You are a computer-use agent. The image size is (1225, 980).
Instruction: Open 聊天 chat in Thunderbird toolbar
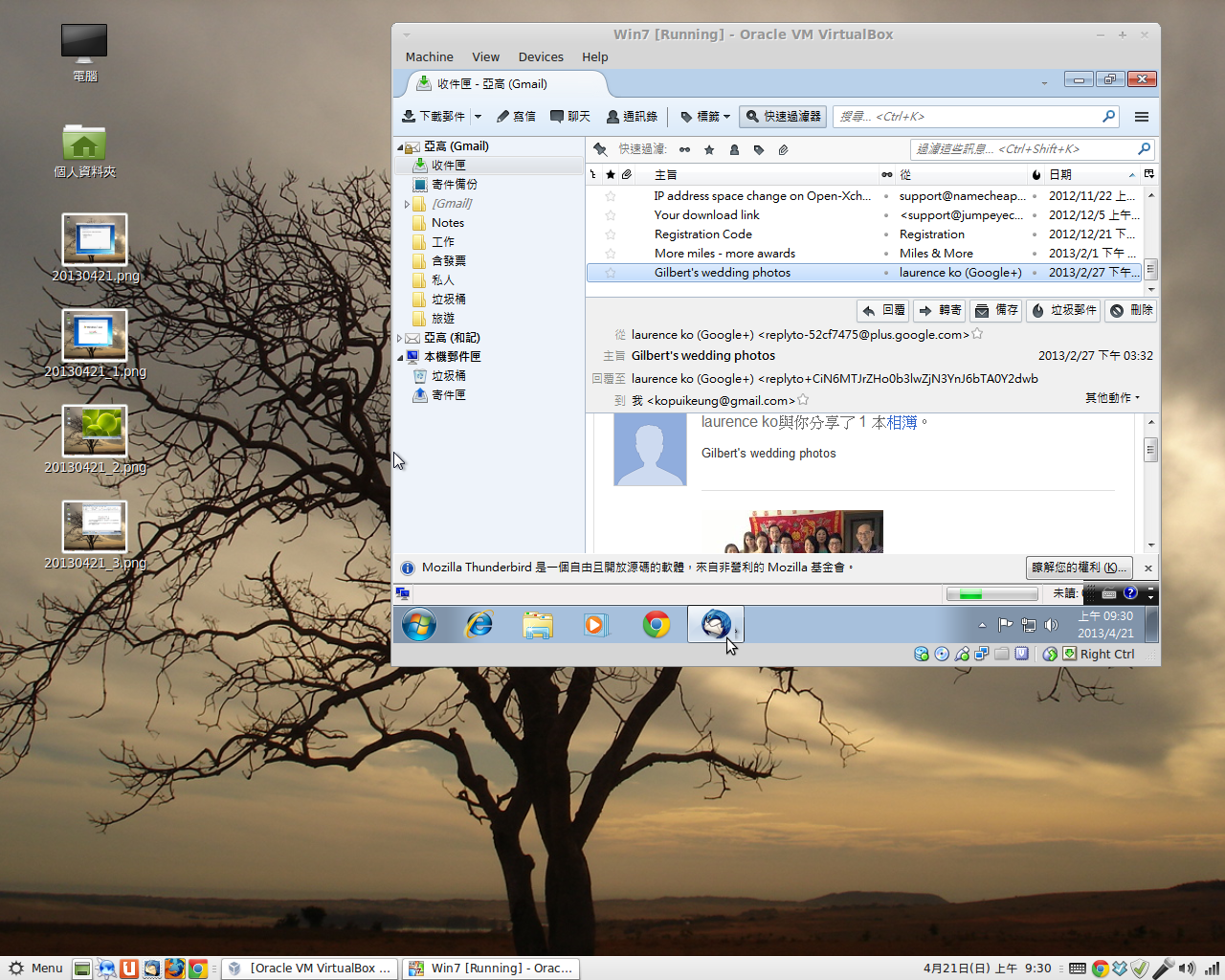(570, 117)
